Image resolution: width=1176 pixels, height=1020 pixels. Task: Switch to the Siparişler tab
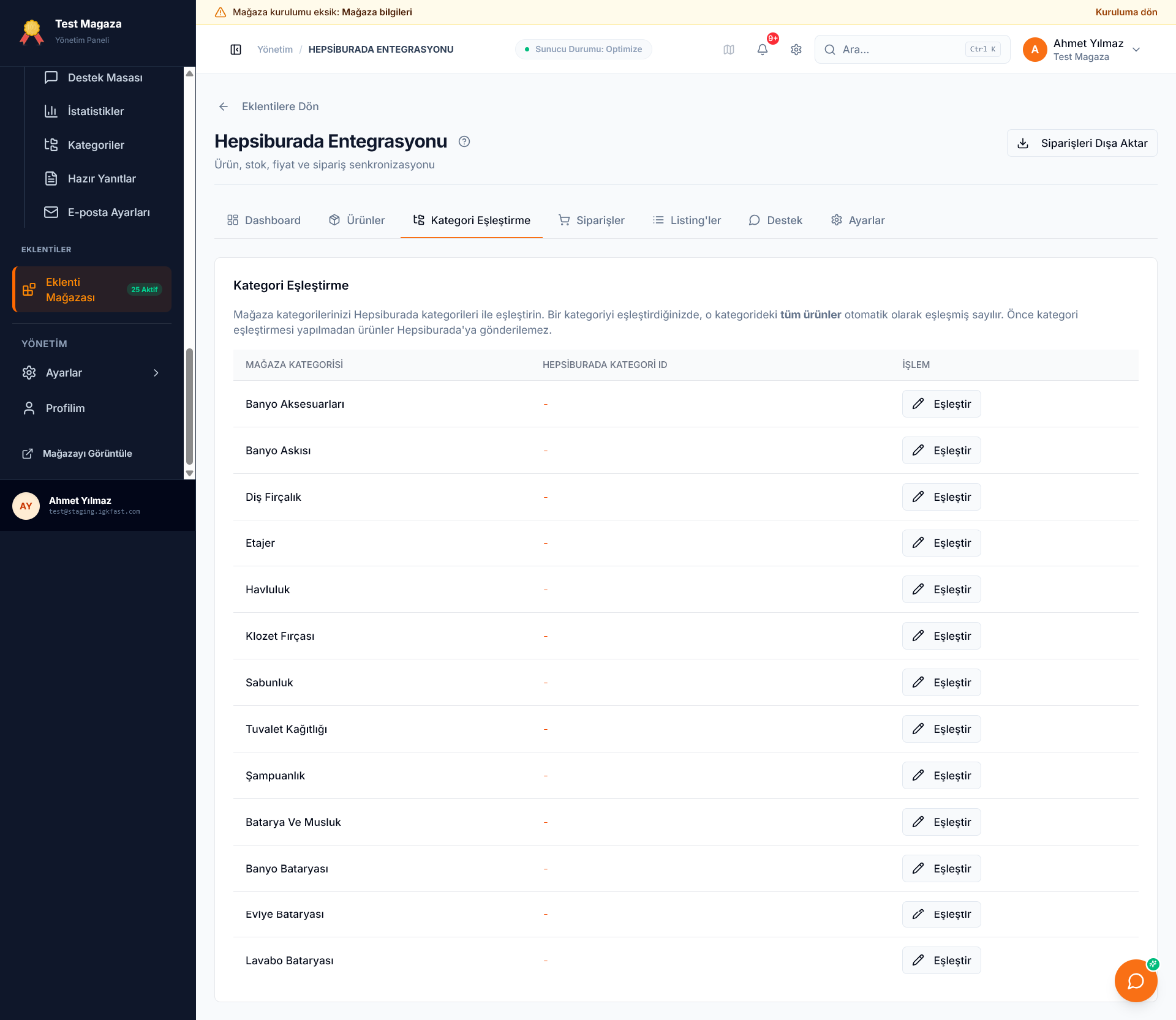click(x=592, y=220)
